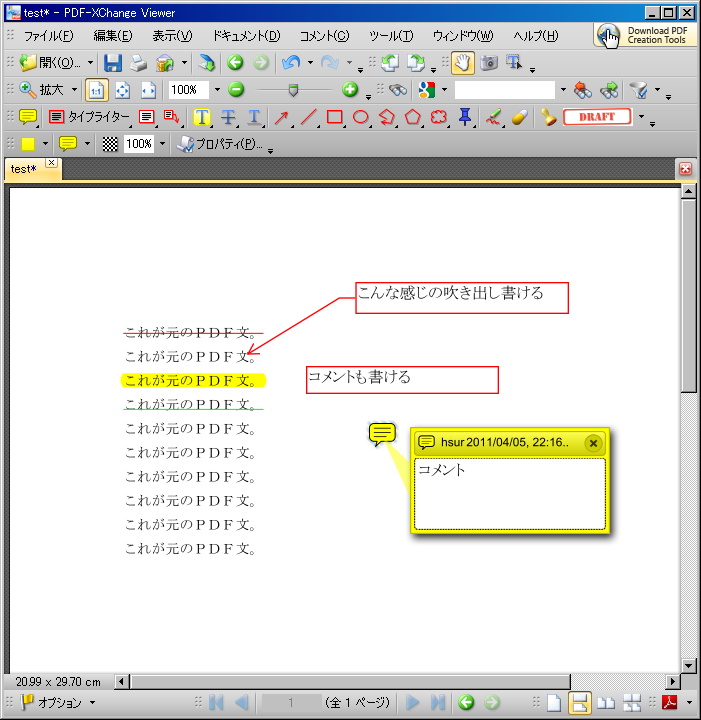Expand the DRAFT stamp dropdown arrow
The height and width of the screenshot is (720, 701).
click(x=641, y=117)
